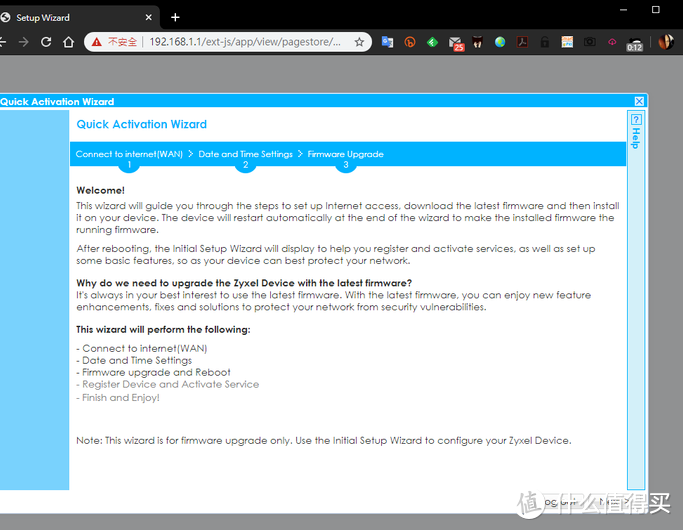
Task: Reload the page with the refresh icon
Action: click(x=46, y=42)
